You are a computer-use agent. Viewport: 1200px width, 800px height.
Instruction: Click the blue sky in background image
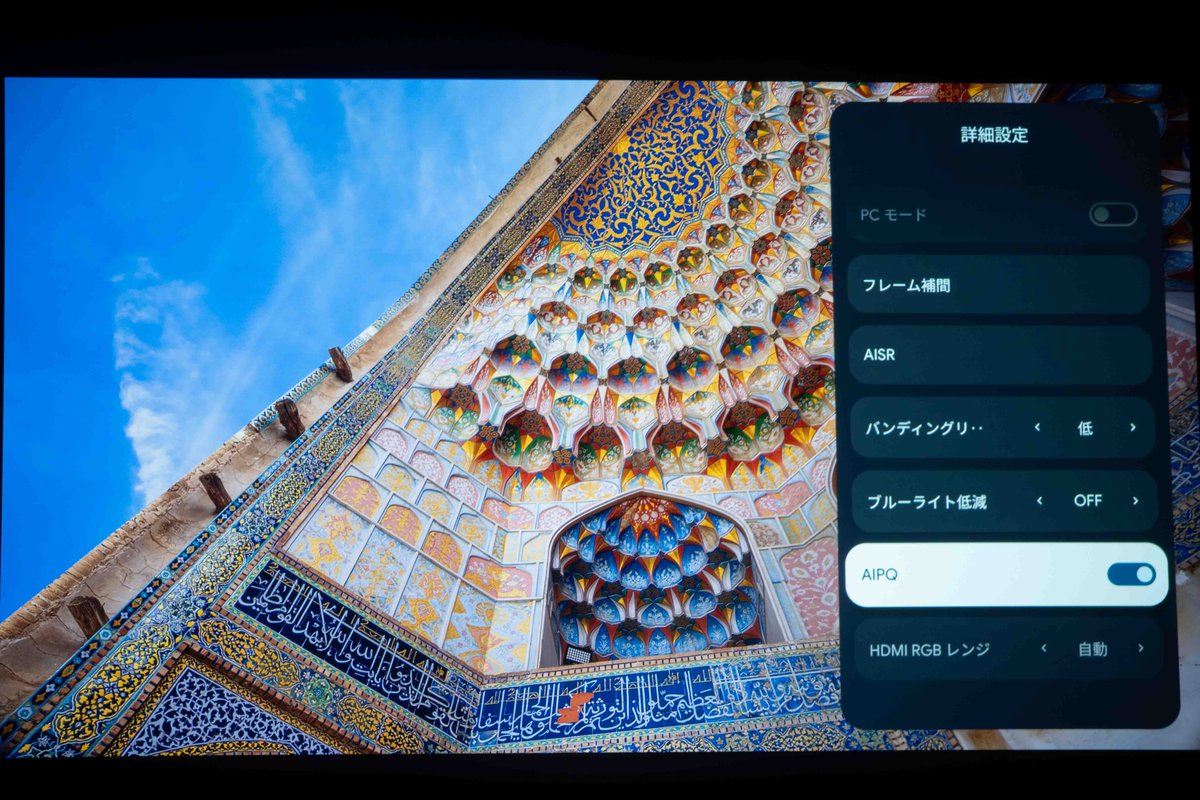(x=150, y=200)
